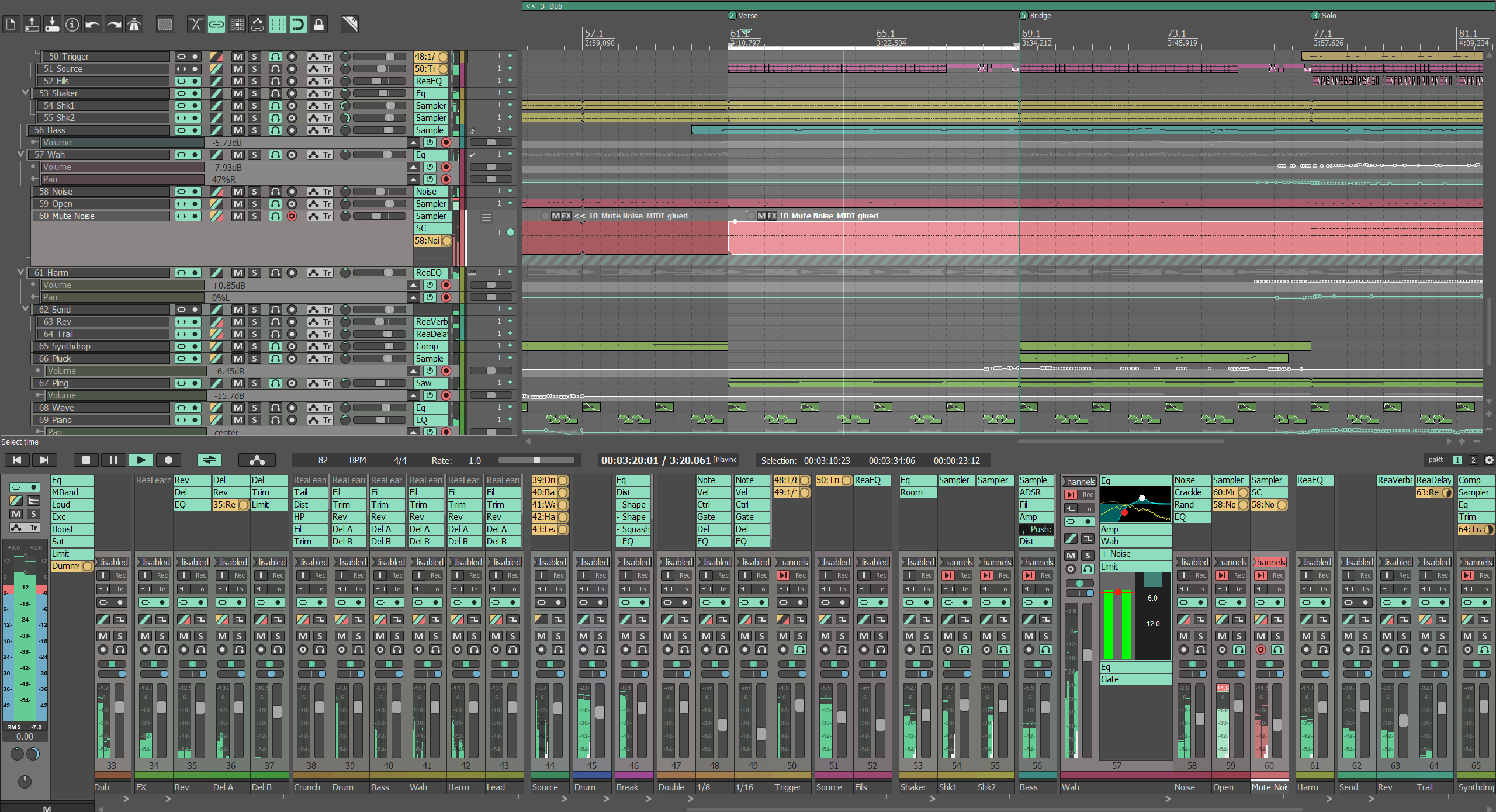Collapse the 61 Harm folder
Screen dimensions: 1496x812
tap(20, 272)
